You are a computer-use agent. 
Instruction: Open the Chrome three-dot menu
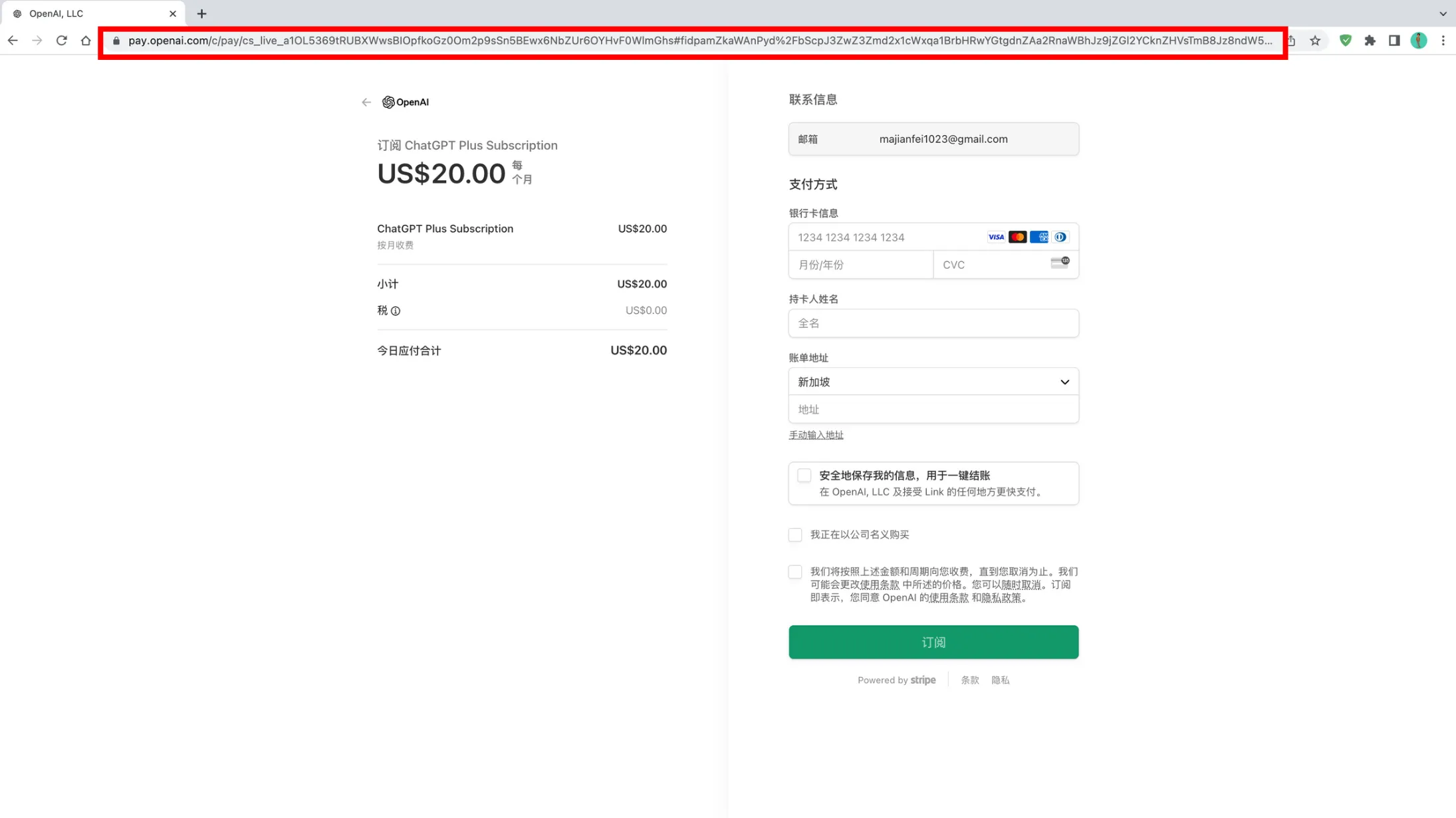pyautogui.click(x=1443, y=41)
